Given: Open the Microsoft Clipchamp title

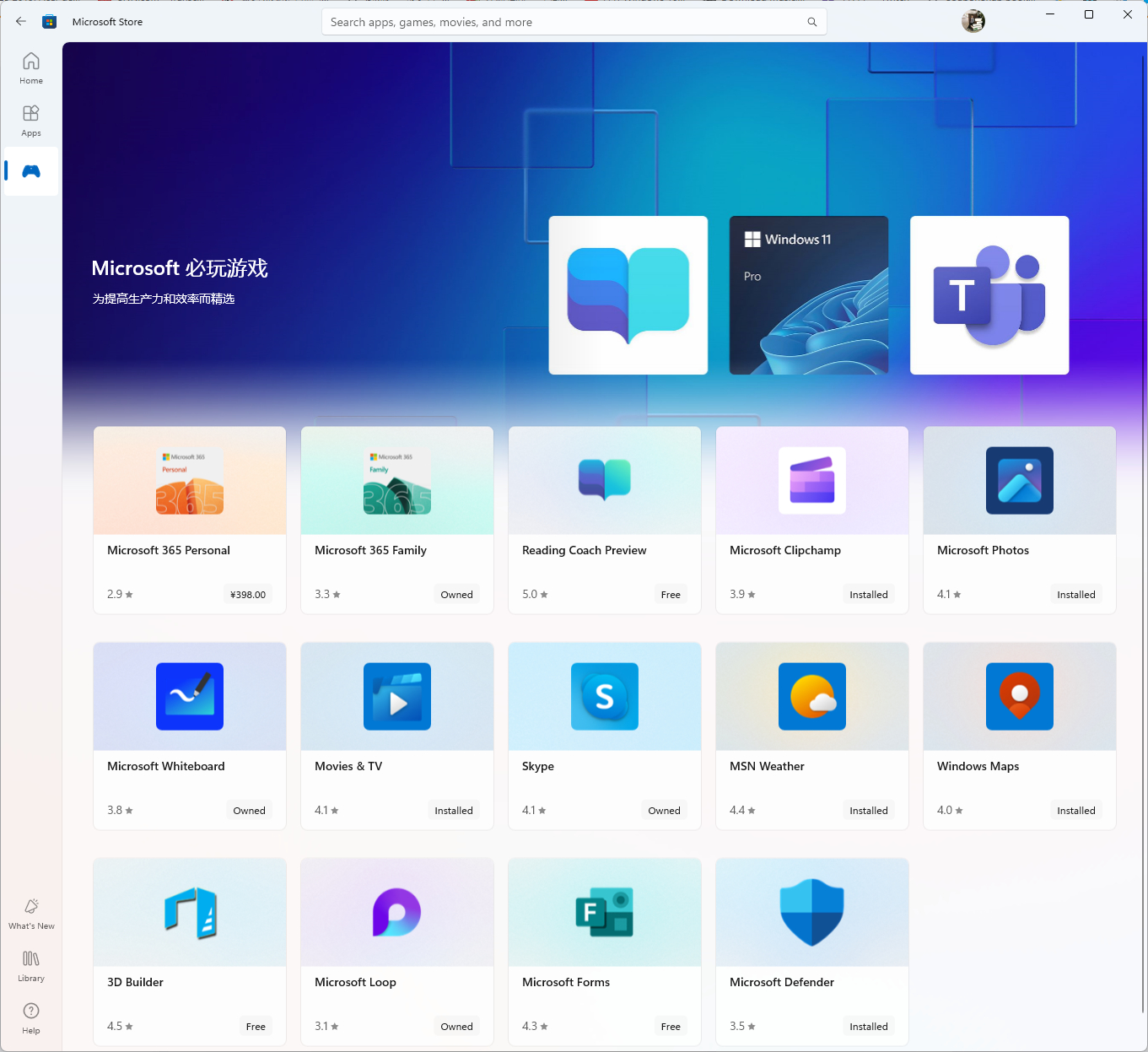Looking at the screenshot, I should tap(785, 550).
